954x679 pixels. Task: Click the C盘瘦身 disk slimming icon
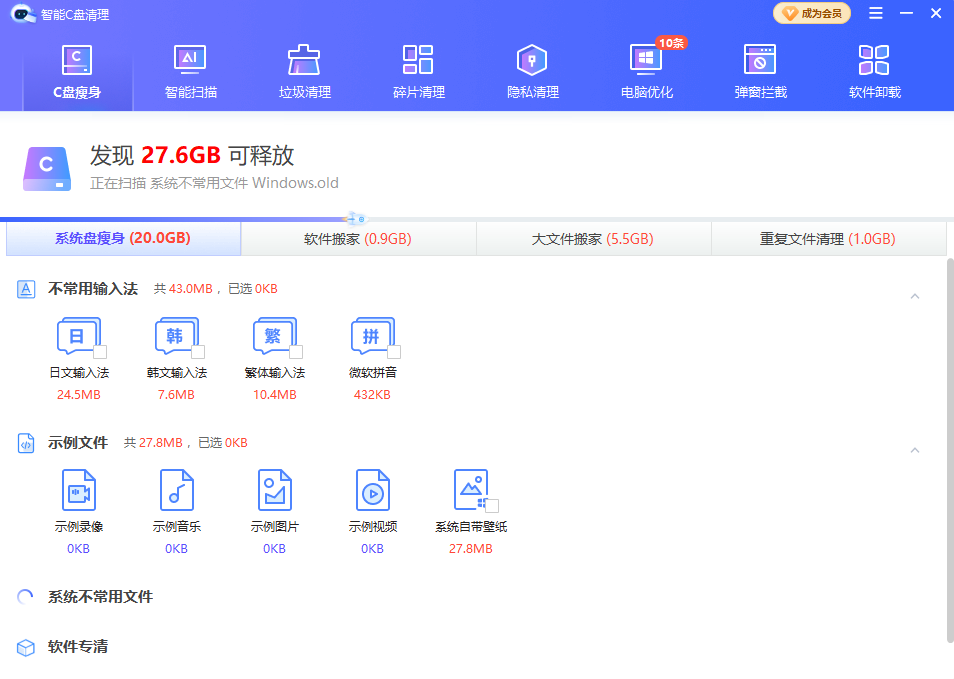click(77, 61)
